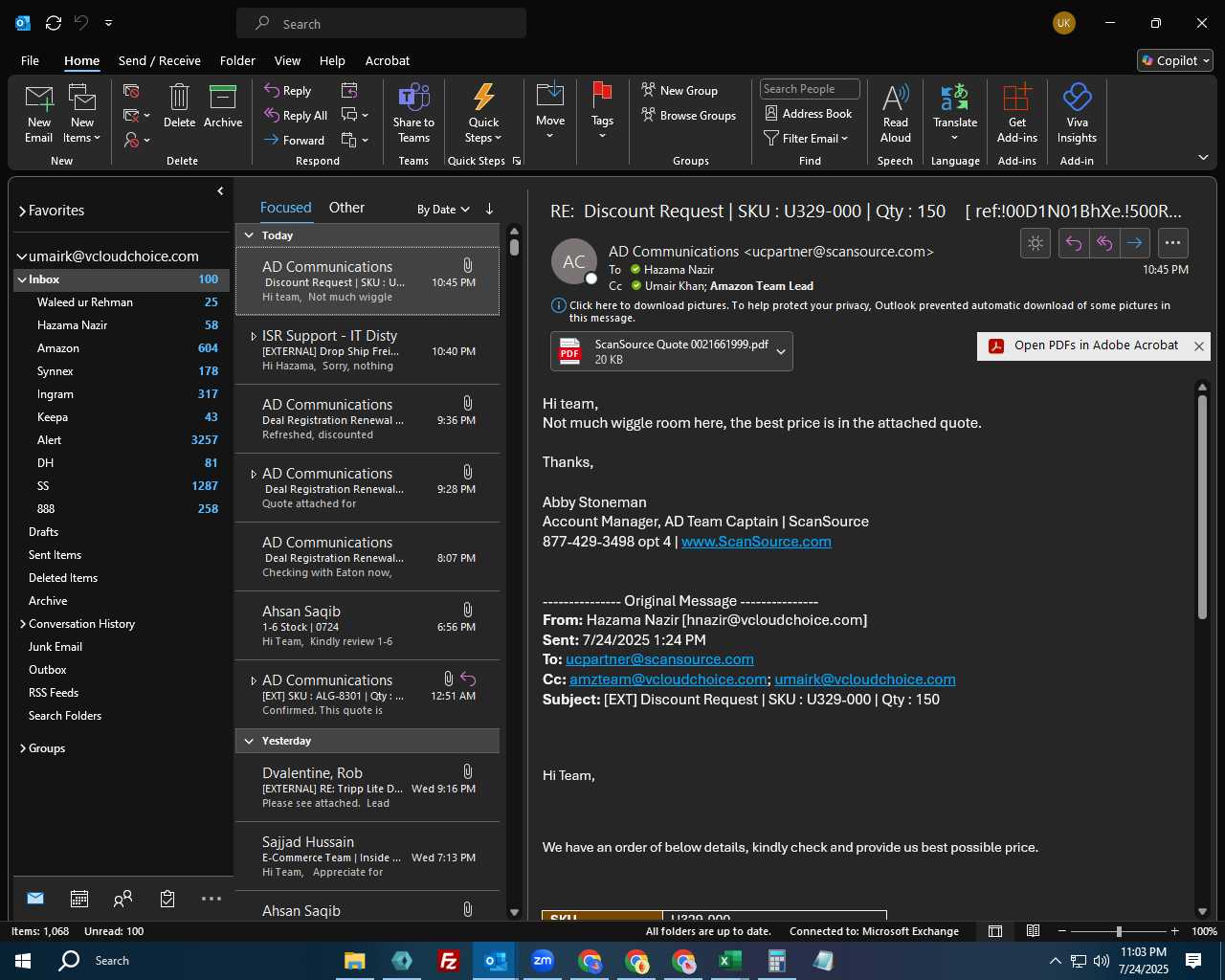This screenshot has height=980, width=1225.
Task: Click Open PDFs in Adobe Acrobat
Action: [1084, 345]
